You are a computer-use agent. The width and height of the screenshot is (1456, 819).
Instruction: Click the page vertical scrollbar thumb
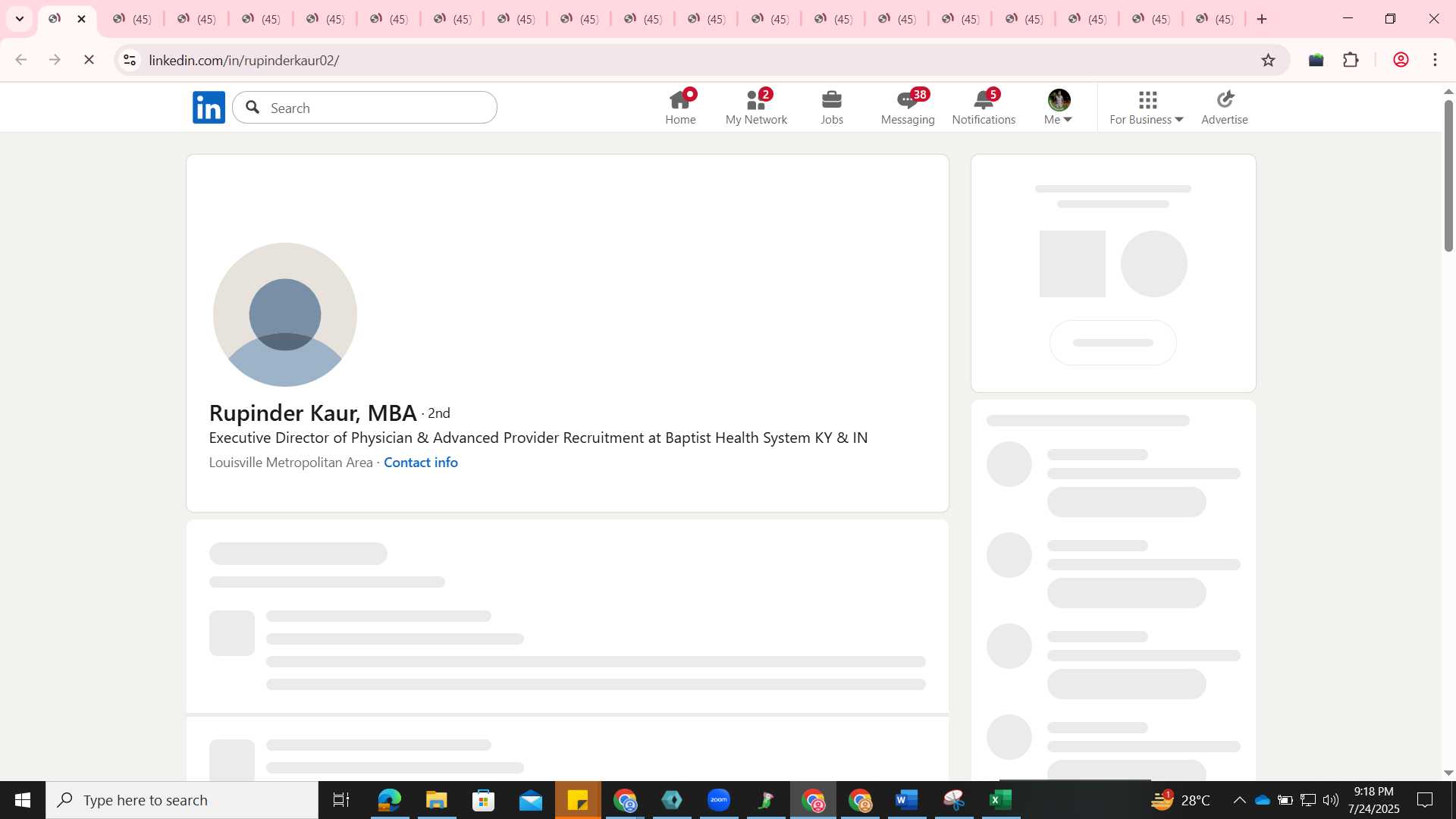(x=1448, y=176)
